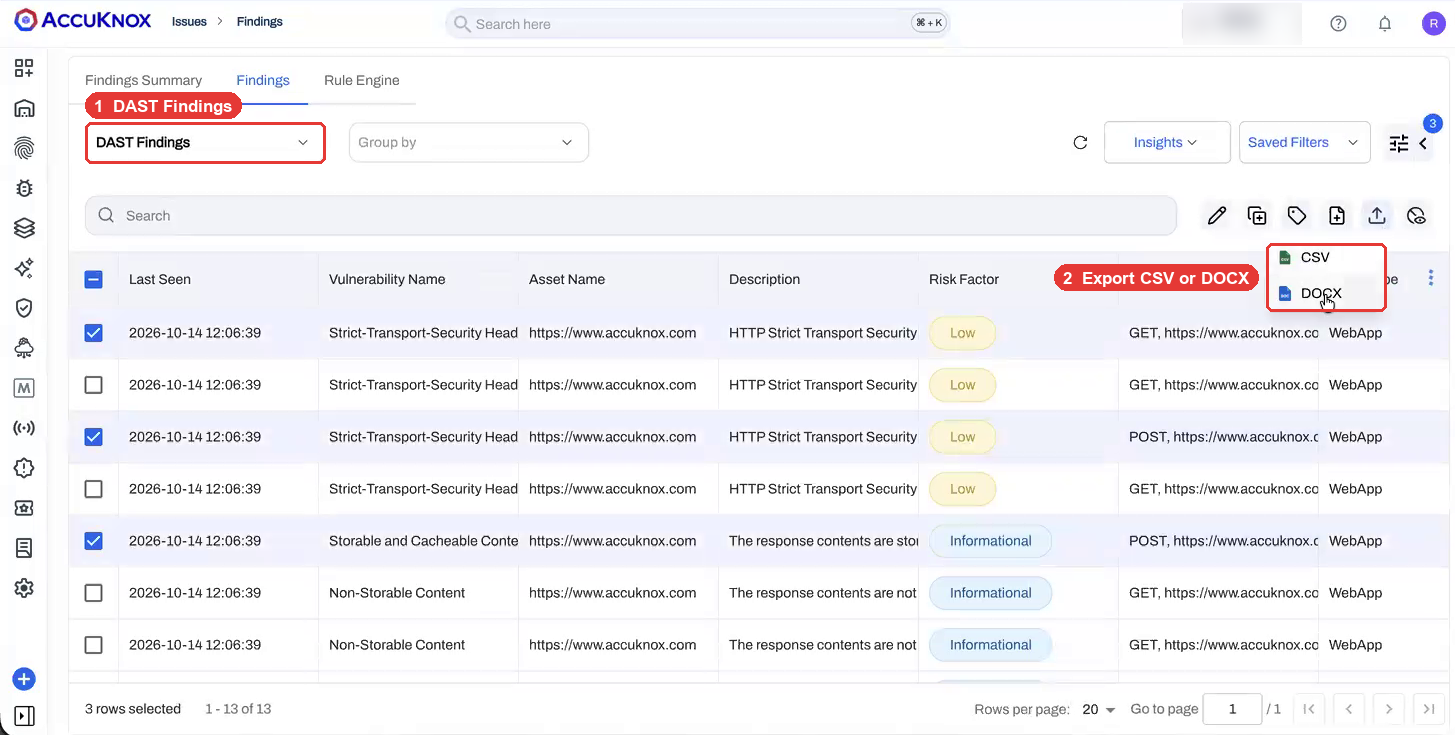The image size is (1455, 735).
Task: Refresh the findings list
Action: (x=1080, y=142)
